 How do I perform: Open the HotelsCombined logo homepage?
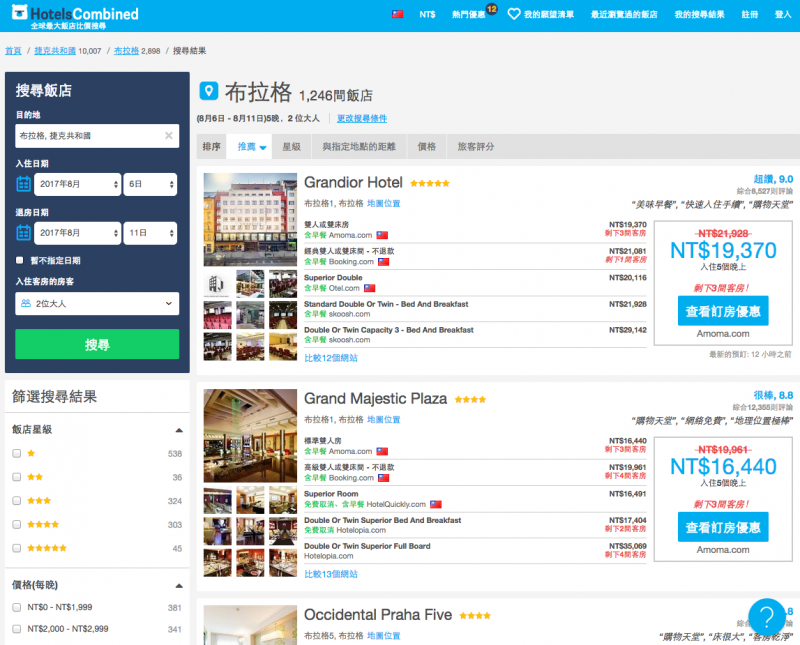tap(75, 16)
